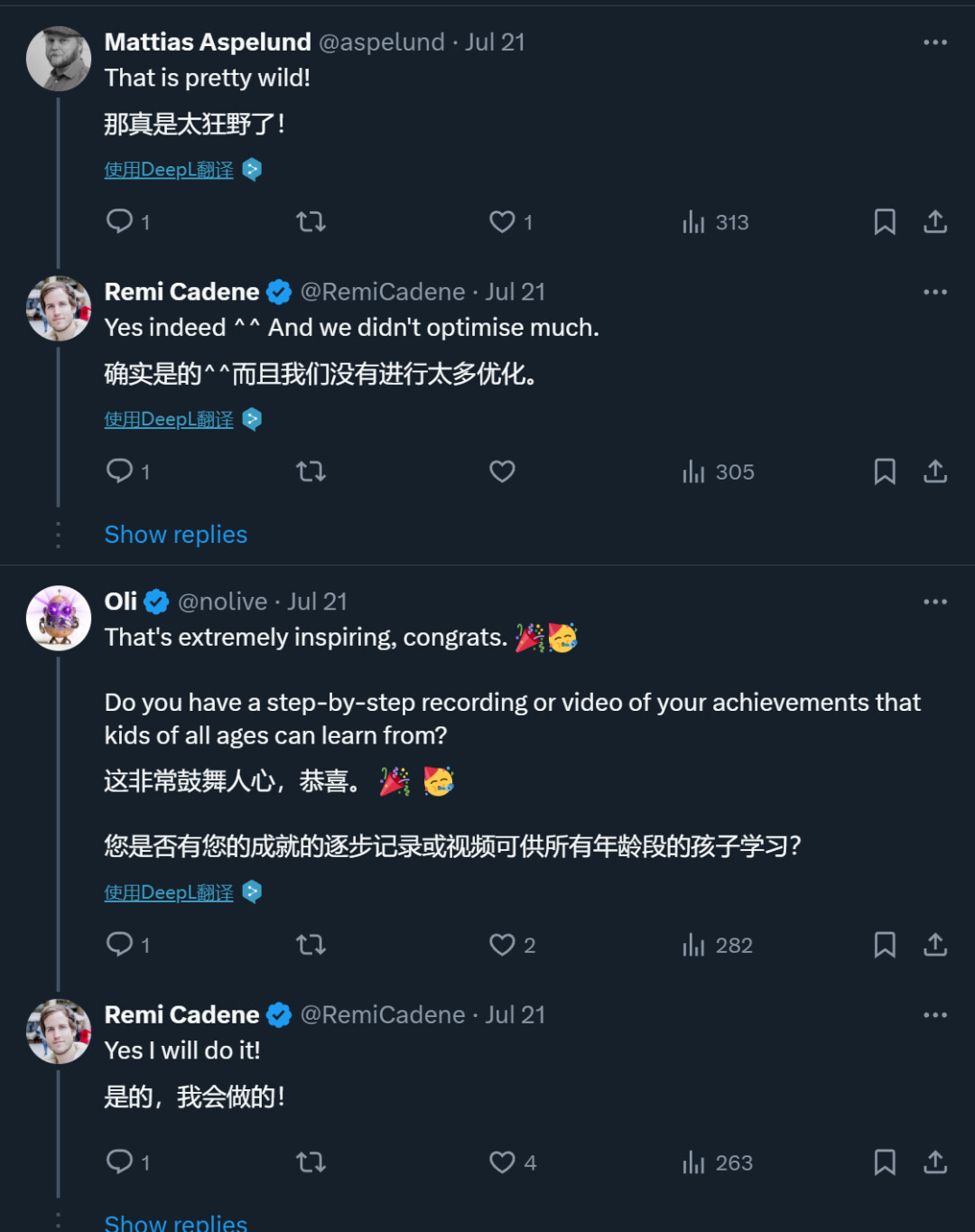This screenshot has width=975, height=1232.
Task: Share Mattias Aspelund's tweet
Action: point(935,221)
